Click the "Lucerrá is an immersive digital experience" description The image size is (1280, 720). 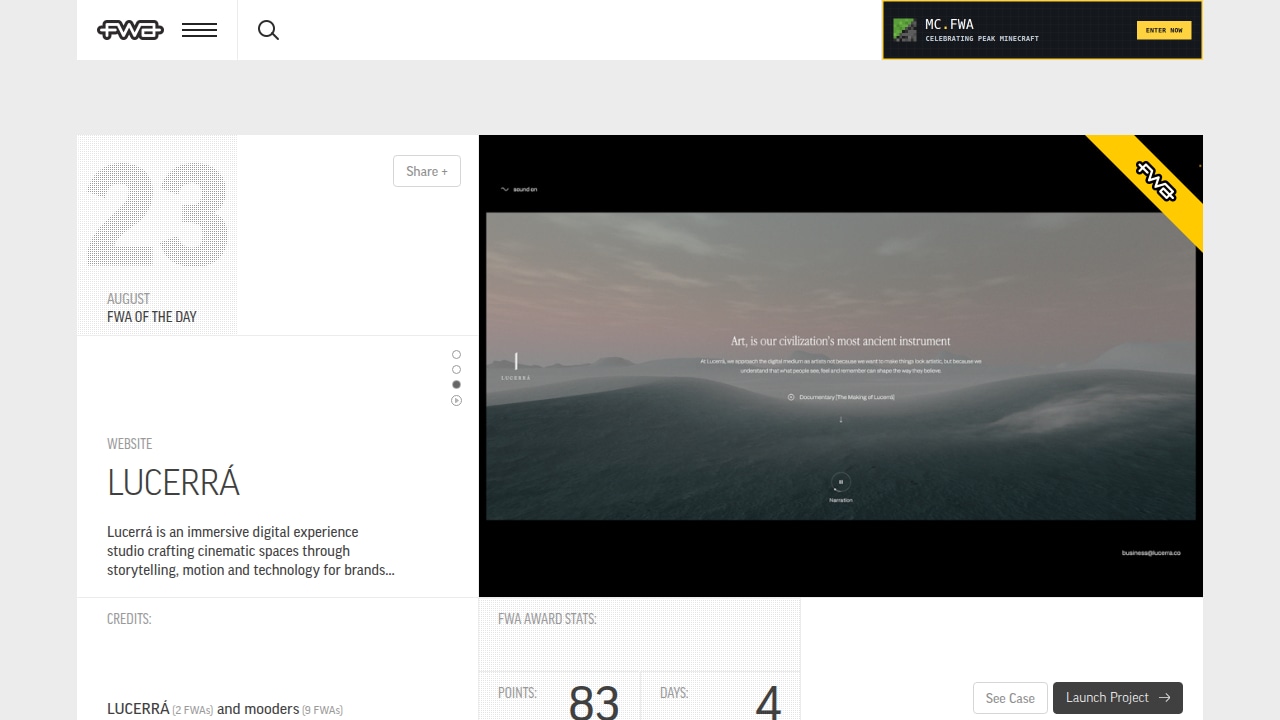point(251,551)
